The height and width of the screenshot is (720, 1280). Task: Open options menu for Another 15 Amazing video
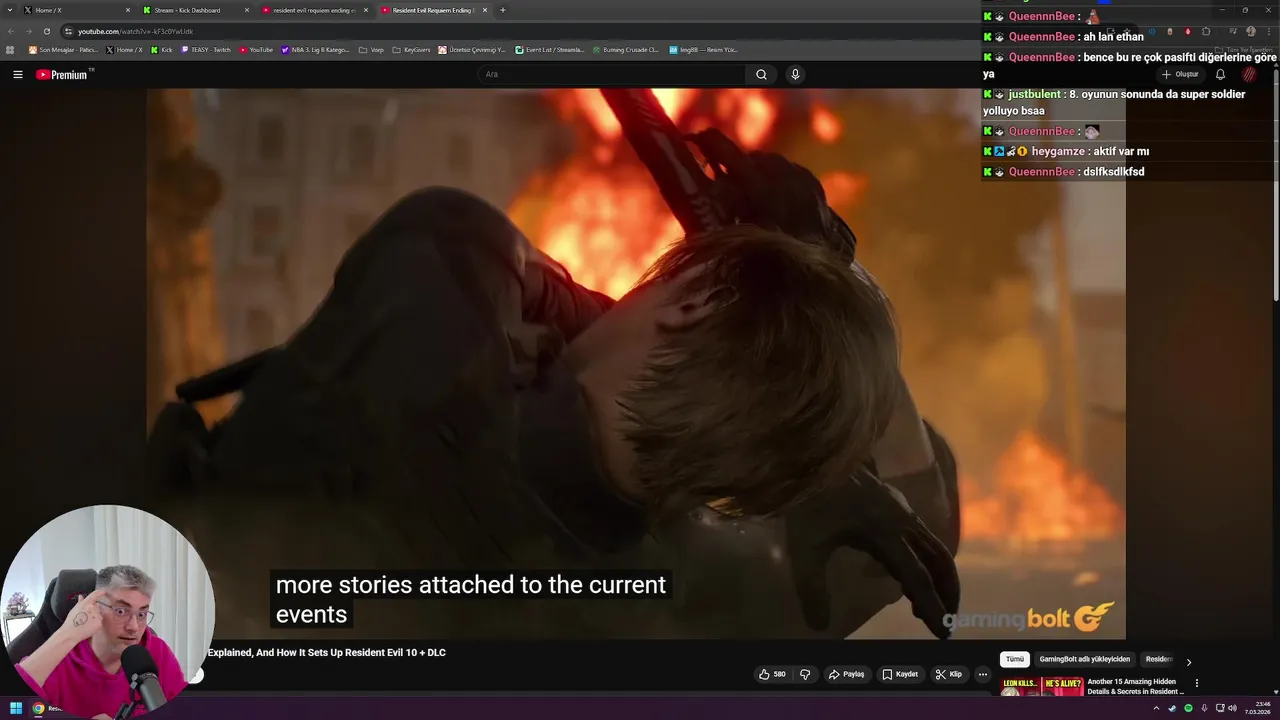coord(1196,684)
